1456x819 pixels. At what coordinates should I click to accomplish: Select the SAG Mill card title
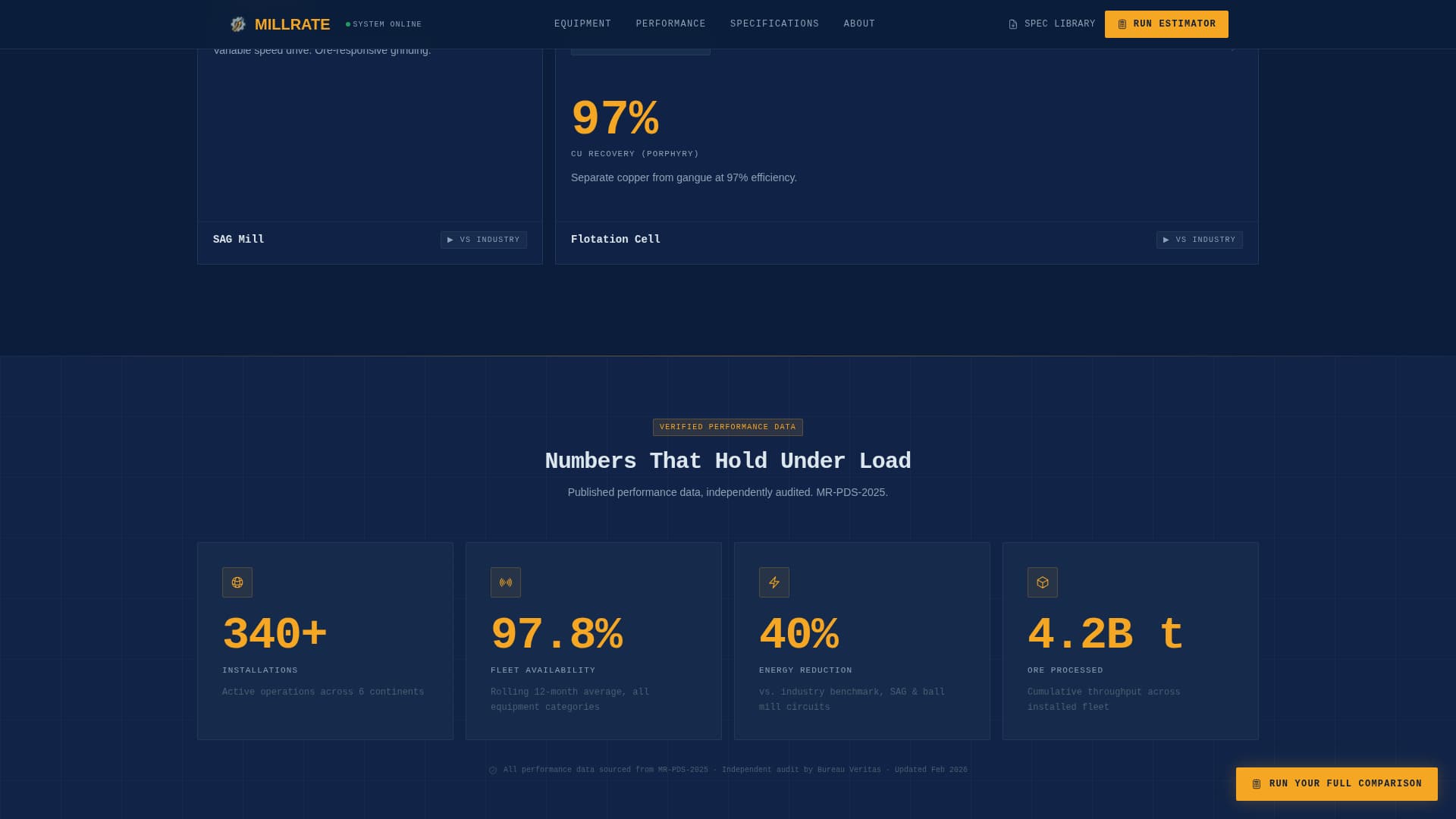click(x=239, y=240)
